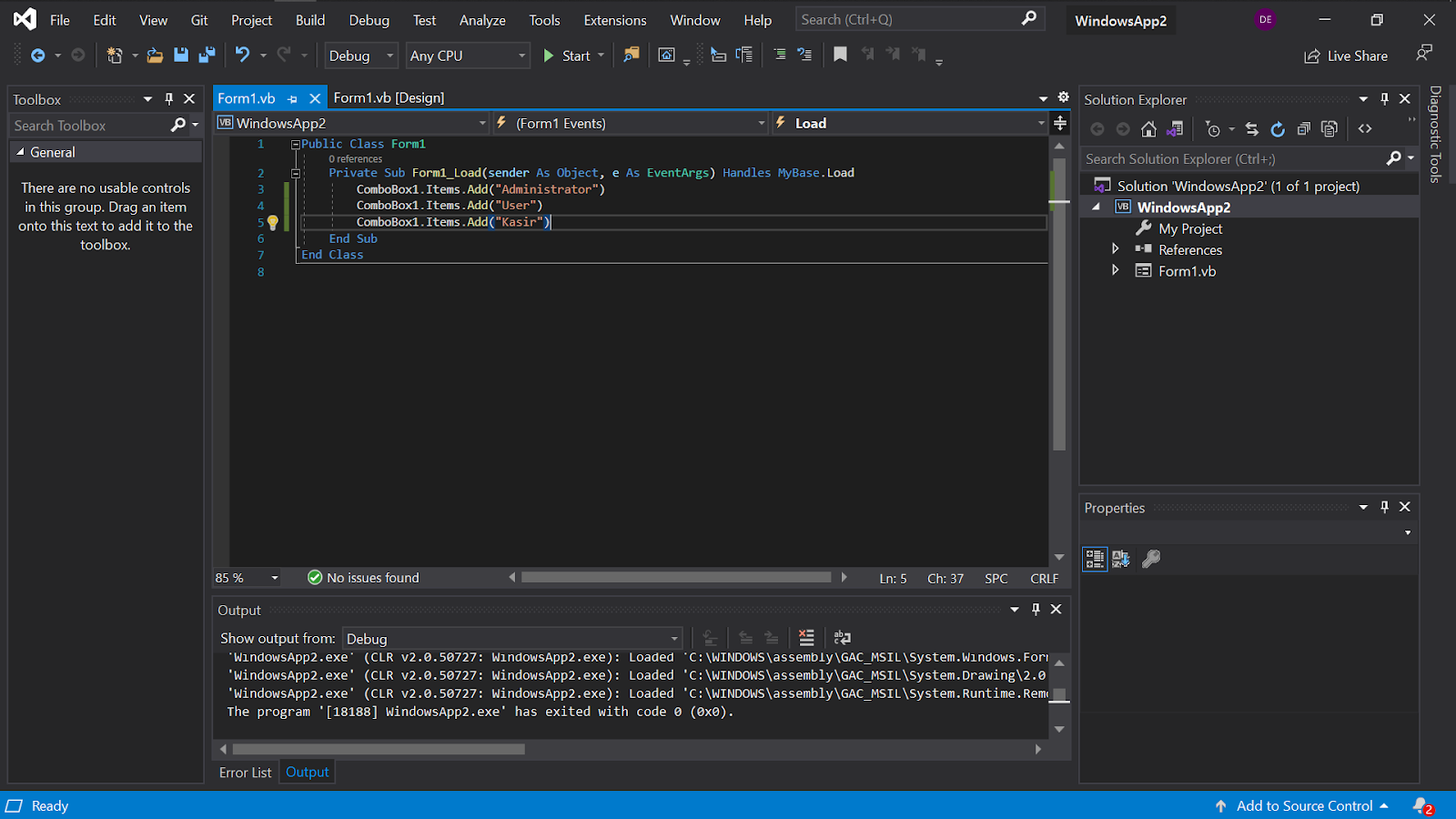Open the File menu
Screen dimensions: 1456x819
pyautogui.click(x=60, y=20)
